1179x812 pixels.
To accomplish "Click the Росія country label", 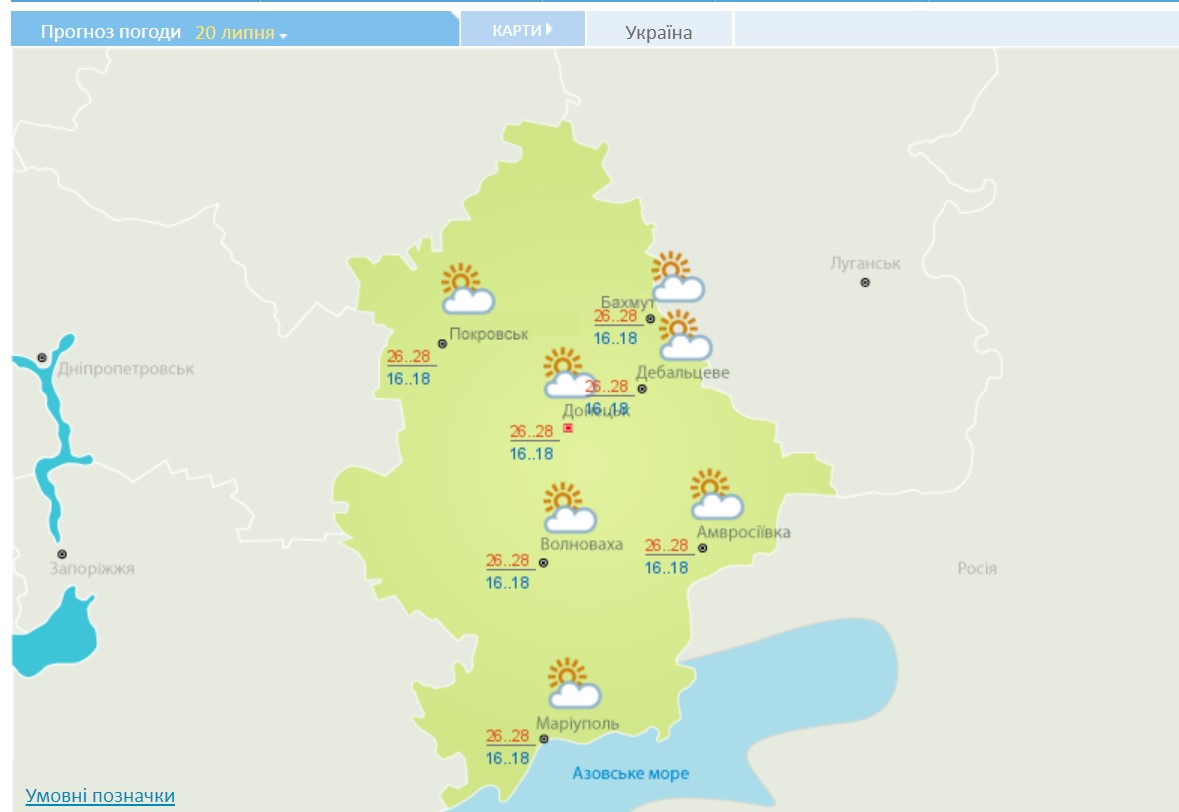I will [977, 568].
